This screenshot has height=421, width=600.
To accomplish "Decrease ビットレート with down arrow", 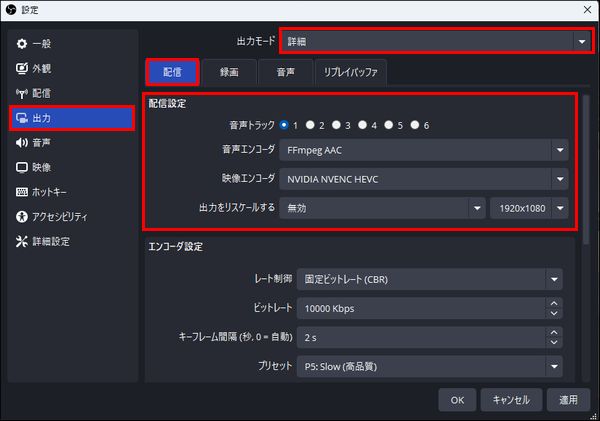I will [554, 313].
